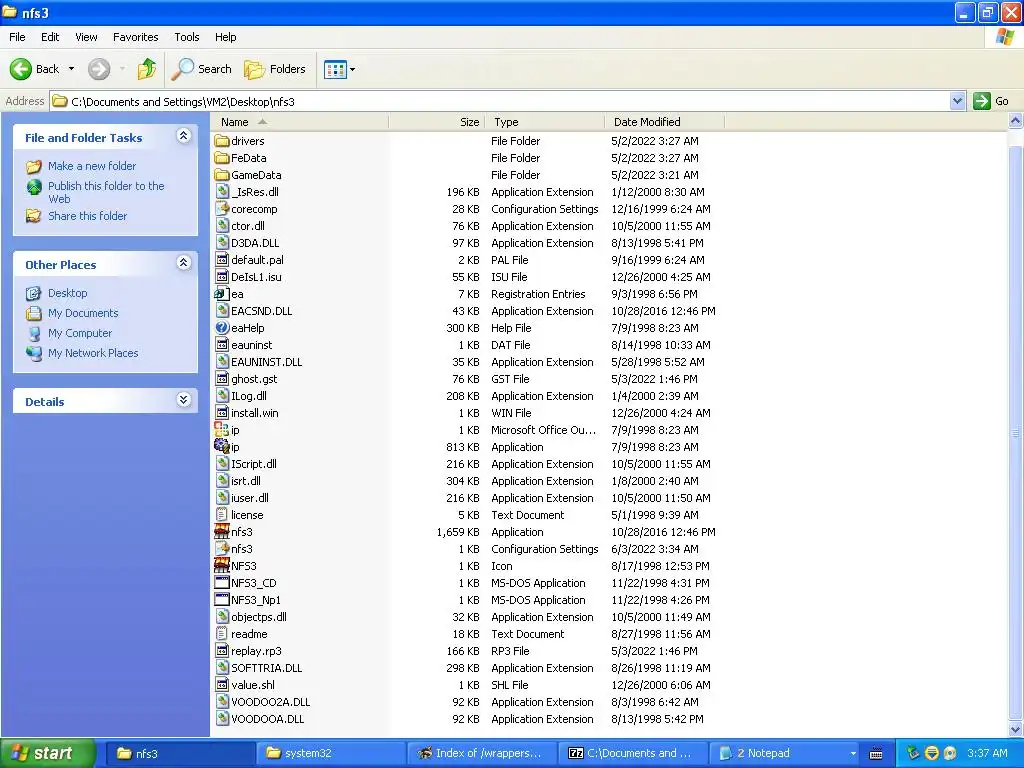This screenshot has width=1024, height=768.
Task: Expand the Details panel
Action: (x=184, y=400)
